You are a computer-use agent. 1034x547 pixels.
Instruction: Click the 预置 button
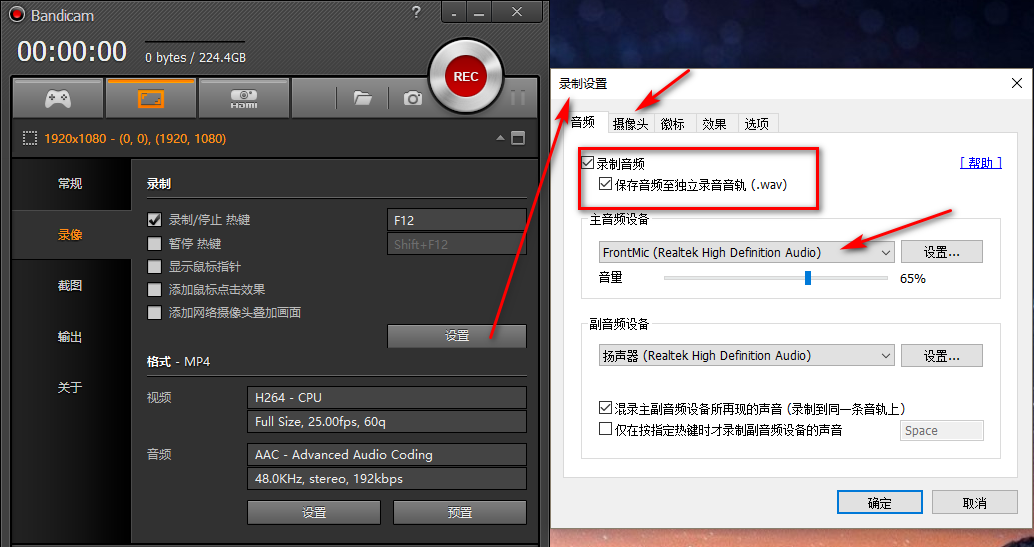coord(460,513)
